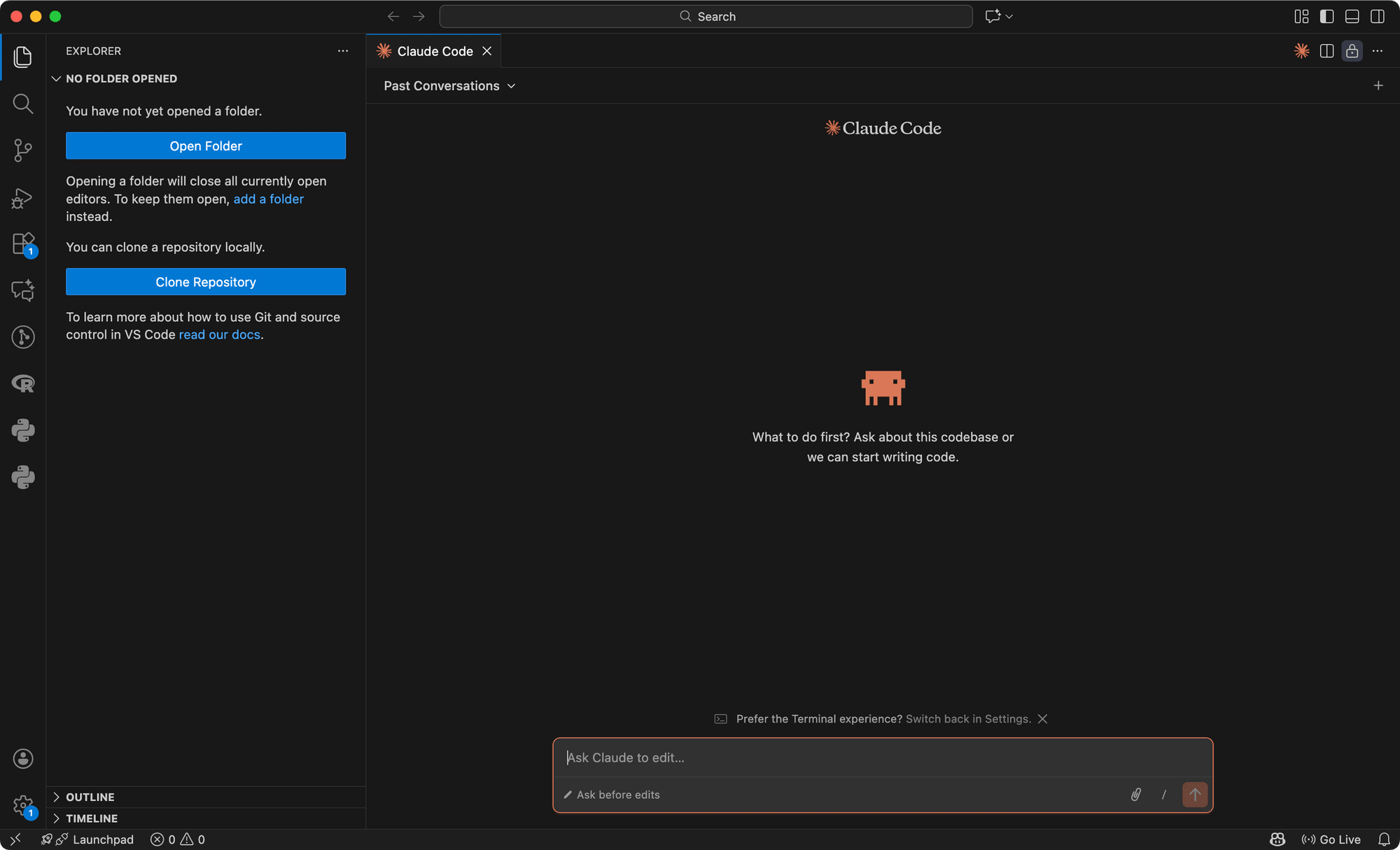Open the Python environments icon
The height and width of the screenshot is (850, 1400).
[23, 430]
